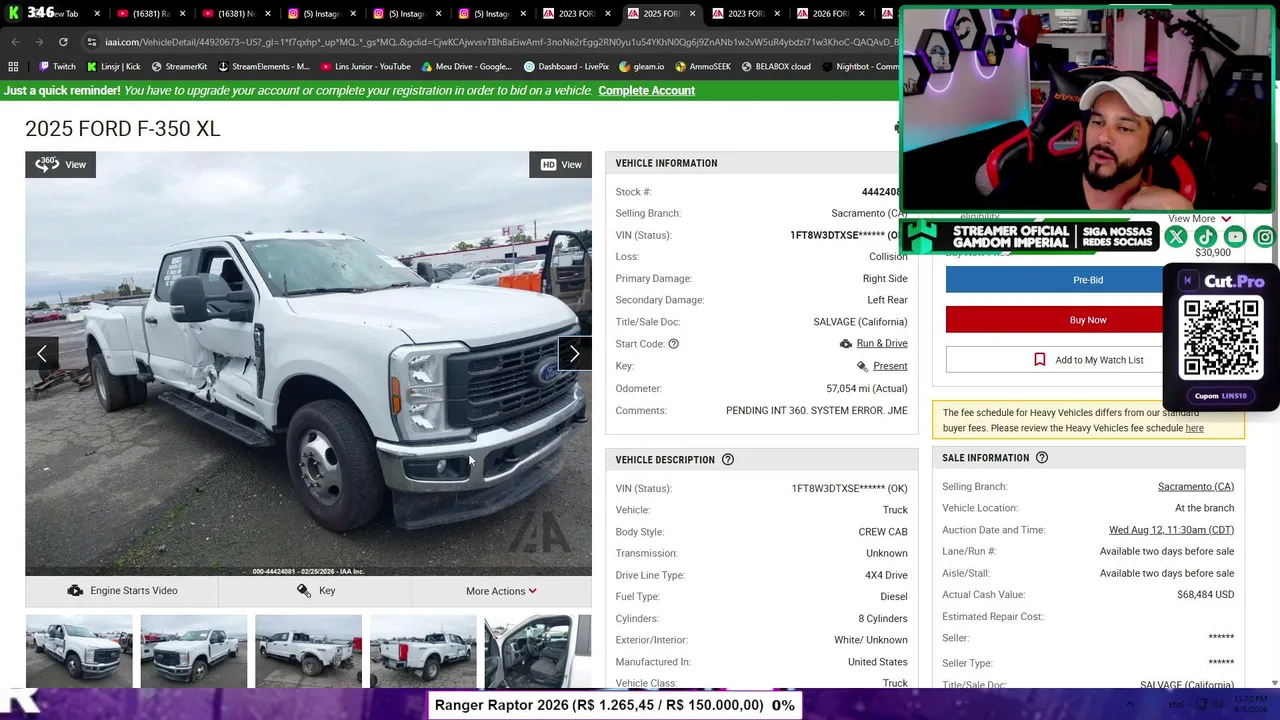The width and height of the screenshot is (1280, 720).
Task: Select the first truck thumbnail
Action: (x=79, y=651)
